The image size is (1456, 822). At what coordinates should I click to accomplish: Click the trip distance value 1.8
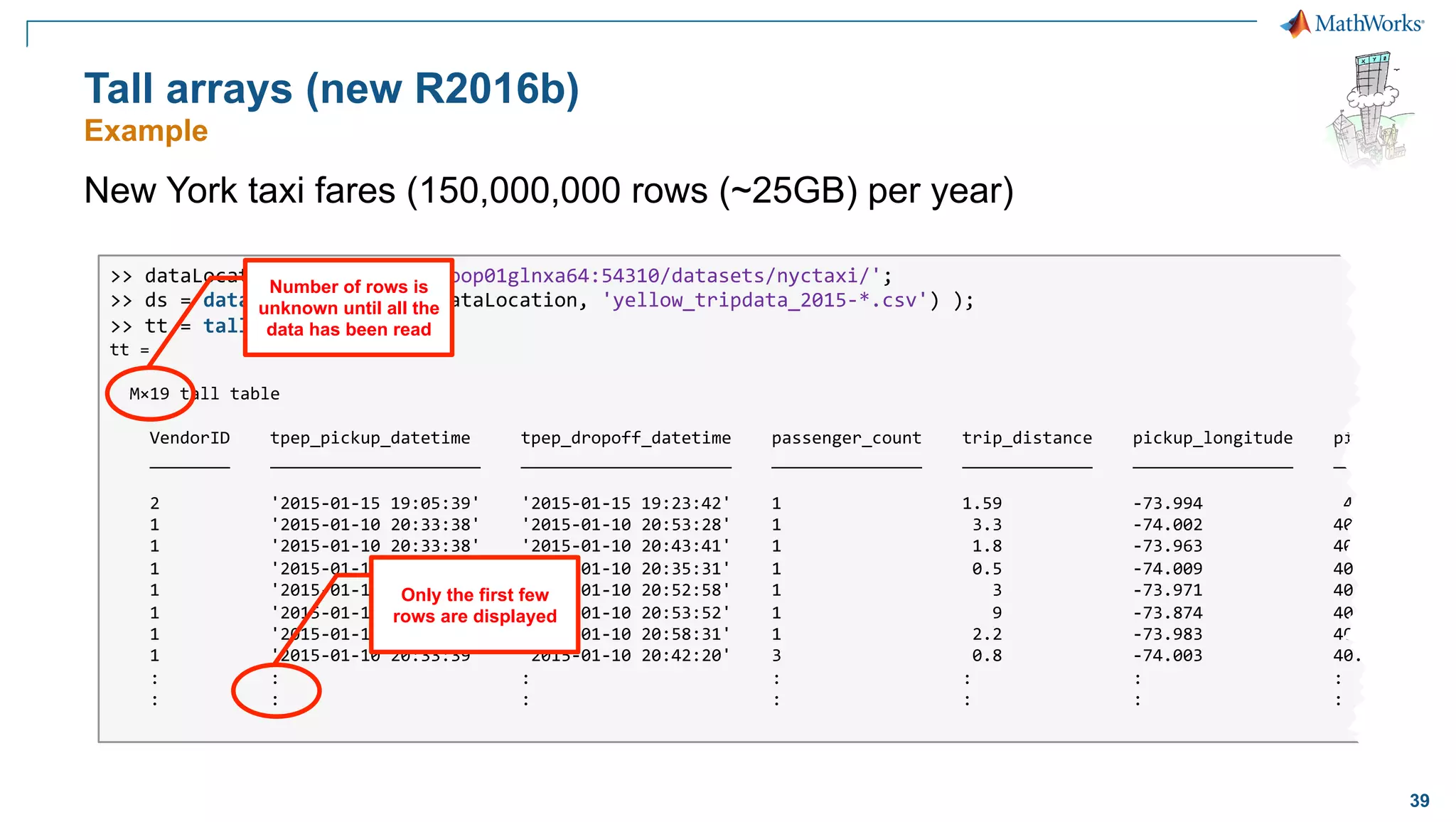point(987,546)
